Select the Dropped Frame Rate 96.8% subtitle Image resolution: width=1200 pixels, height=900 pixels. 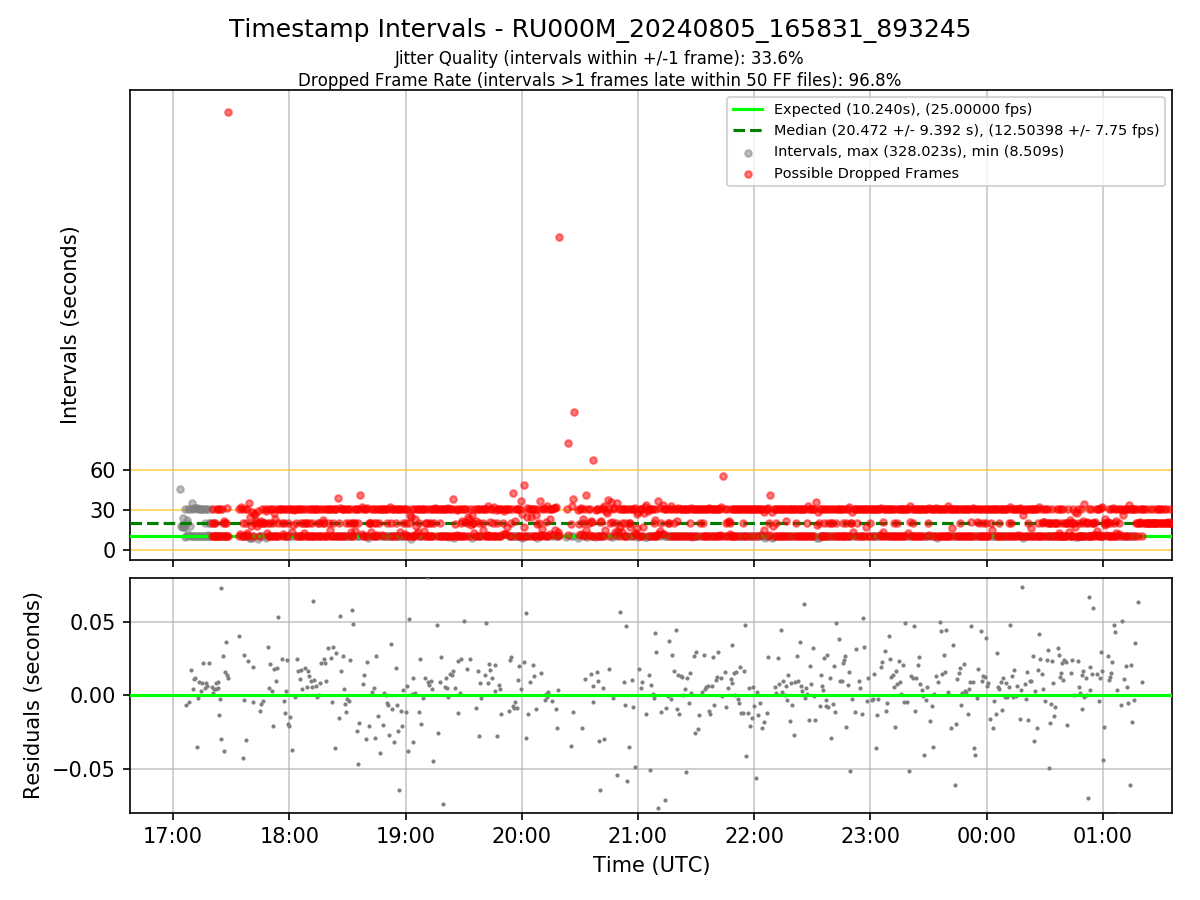(600, 80)
